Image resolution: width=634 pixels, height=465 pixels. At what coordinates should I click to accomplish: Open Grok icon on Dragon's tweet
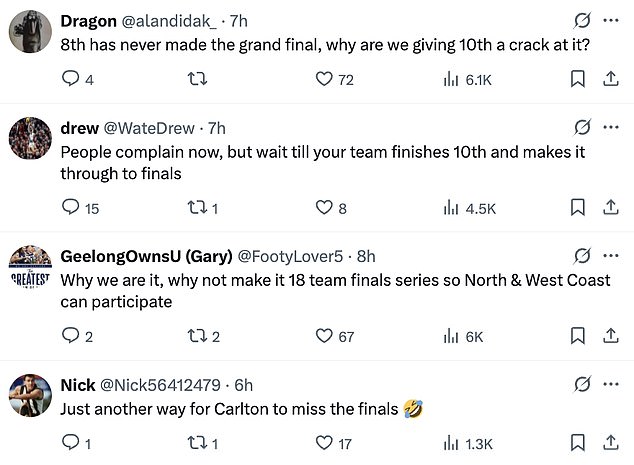(581, 20)
